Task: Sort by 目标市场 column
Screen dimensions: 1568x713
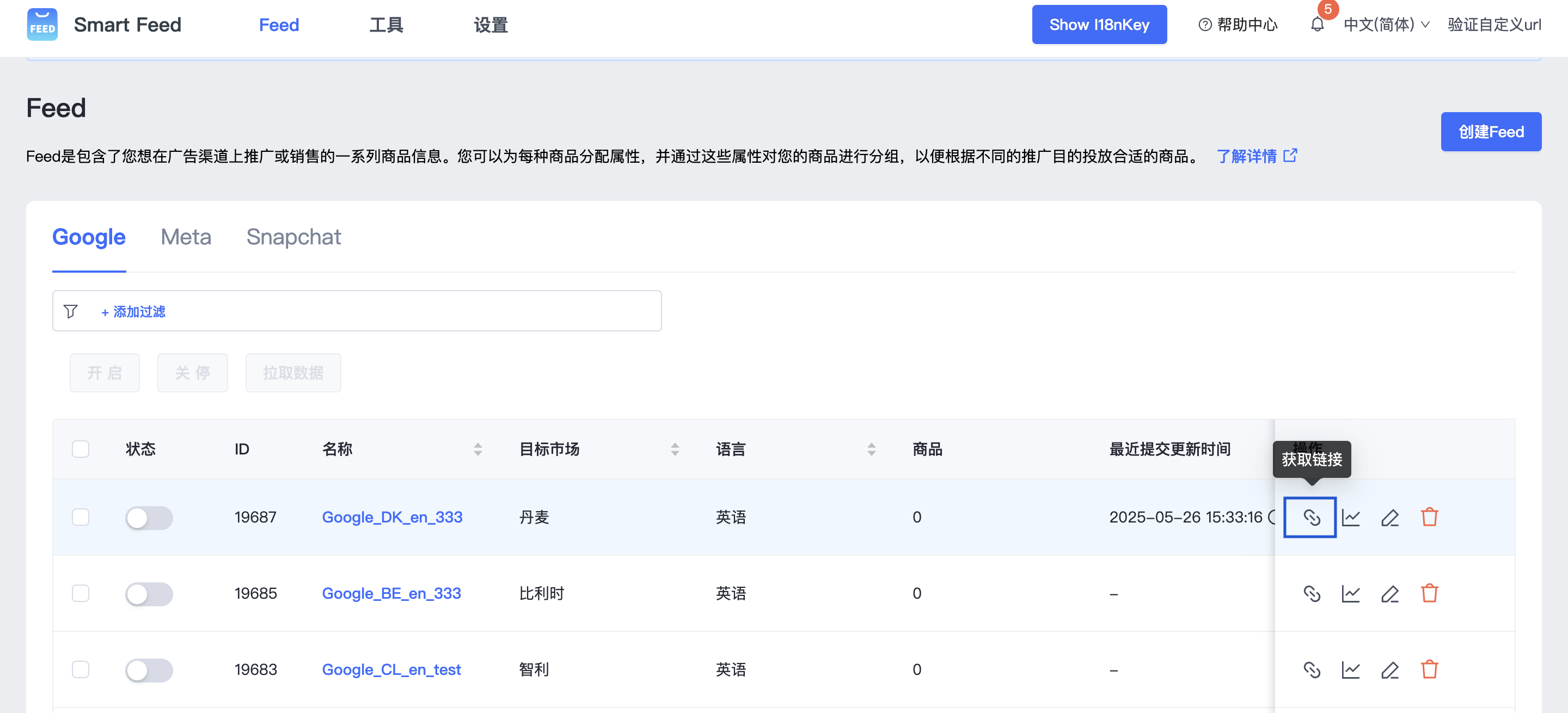Action: pyautogui.click(x=675, y=449)
